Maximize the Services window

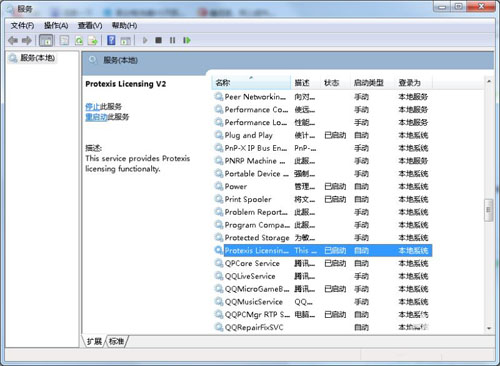458,7
